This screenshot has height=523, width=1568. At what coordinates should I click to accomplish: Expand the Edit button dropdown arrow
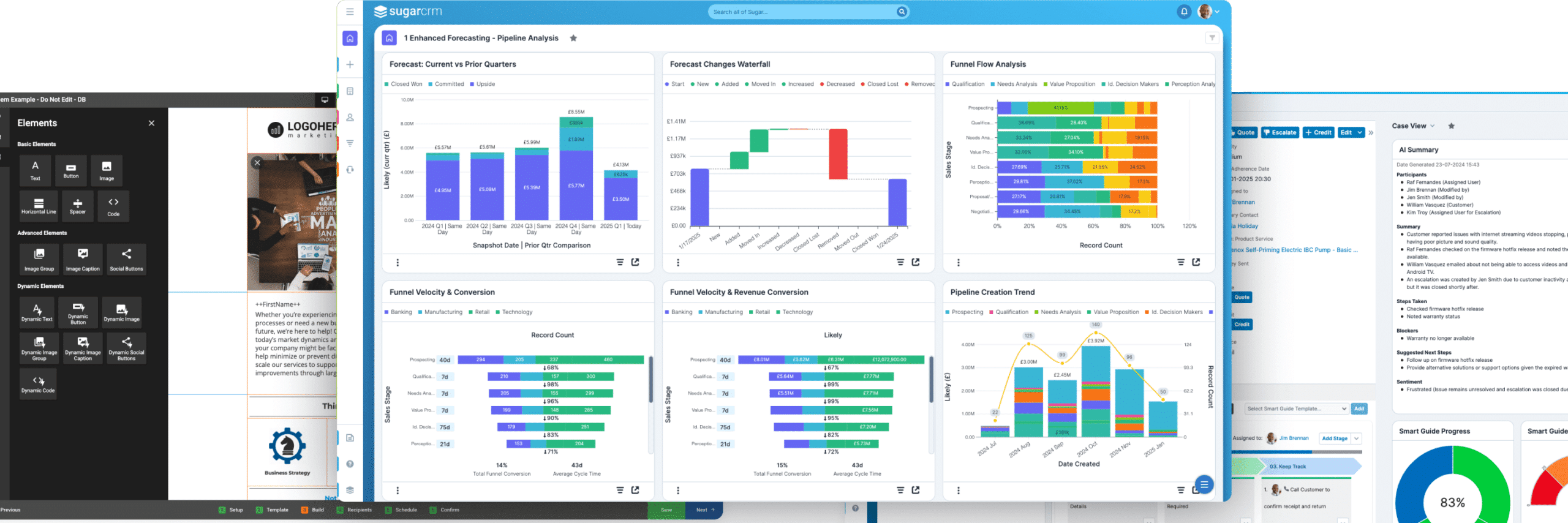[x=1360, y=132]
